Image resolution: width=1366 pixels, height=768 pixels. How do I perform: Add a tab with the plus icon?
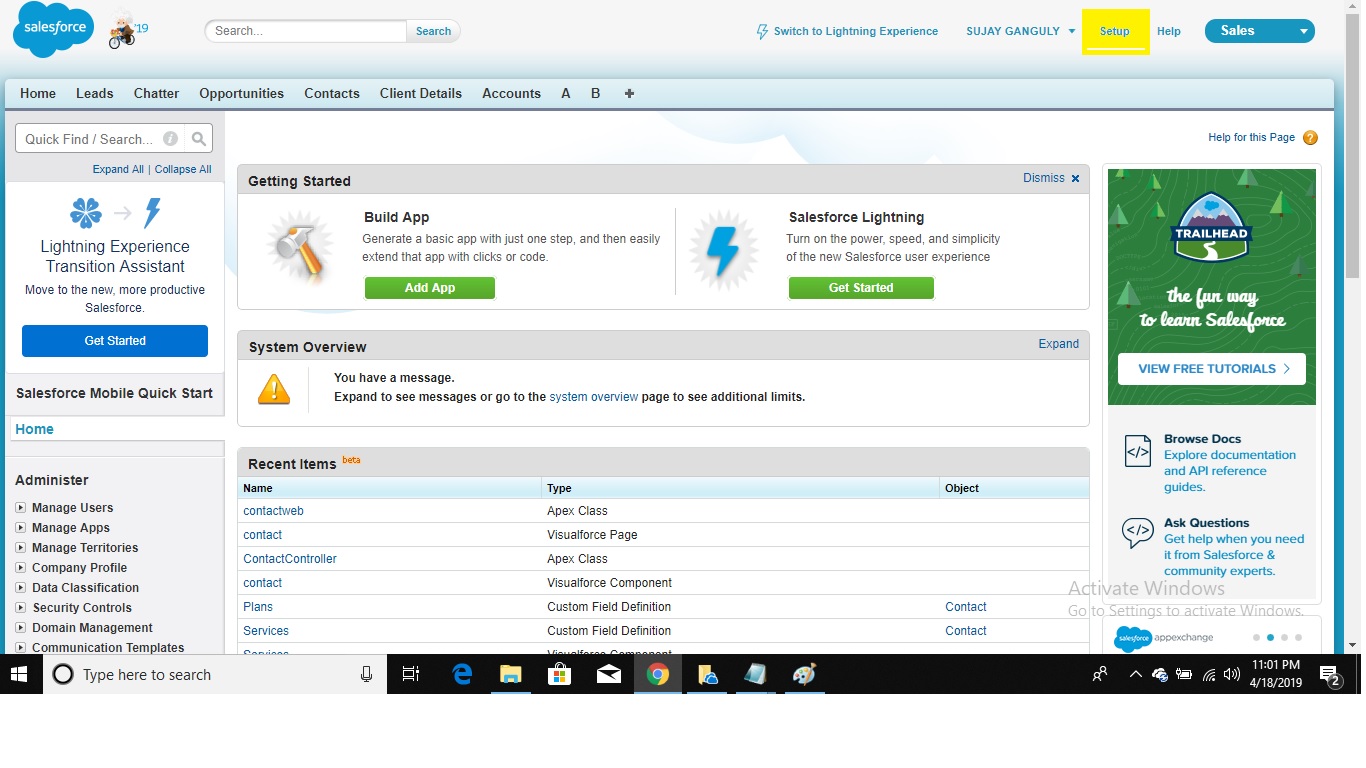629,93
